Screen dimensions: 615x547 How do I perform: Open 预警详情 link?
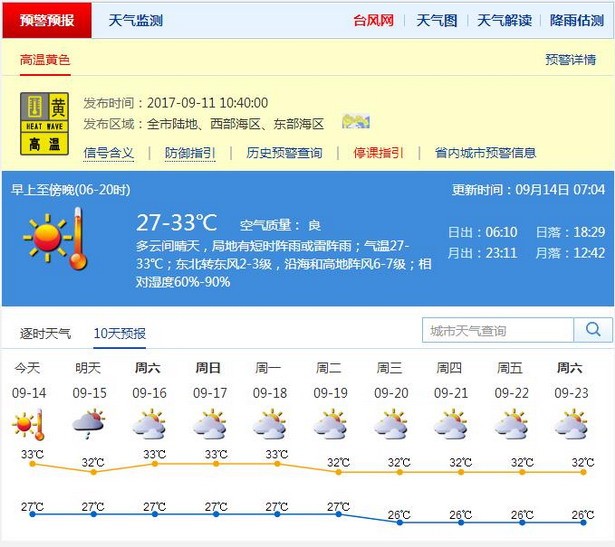pyautogui.click(x=570, y=60)
